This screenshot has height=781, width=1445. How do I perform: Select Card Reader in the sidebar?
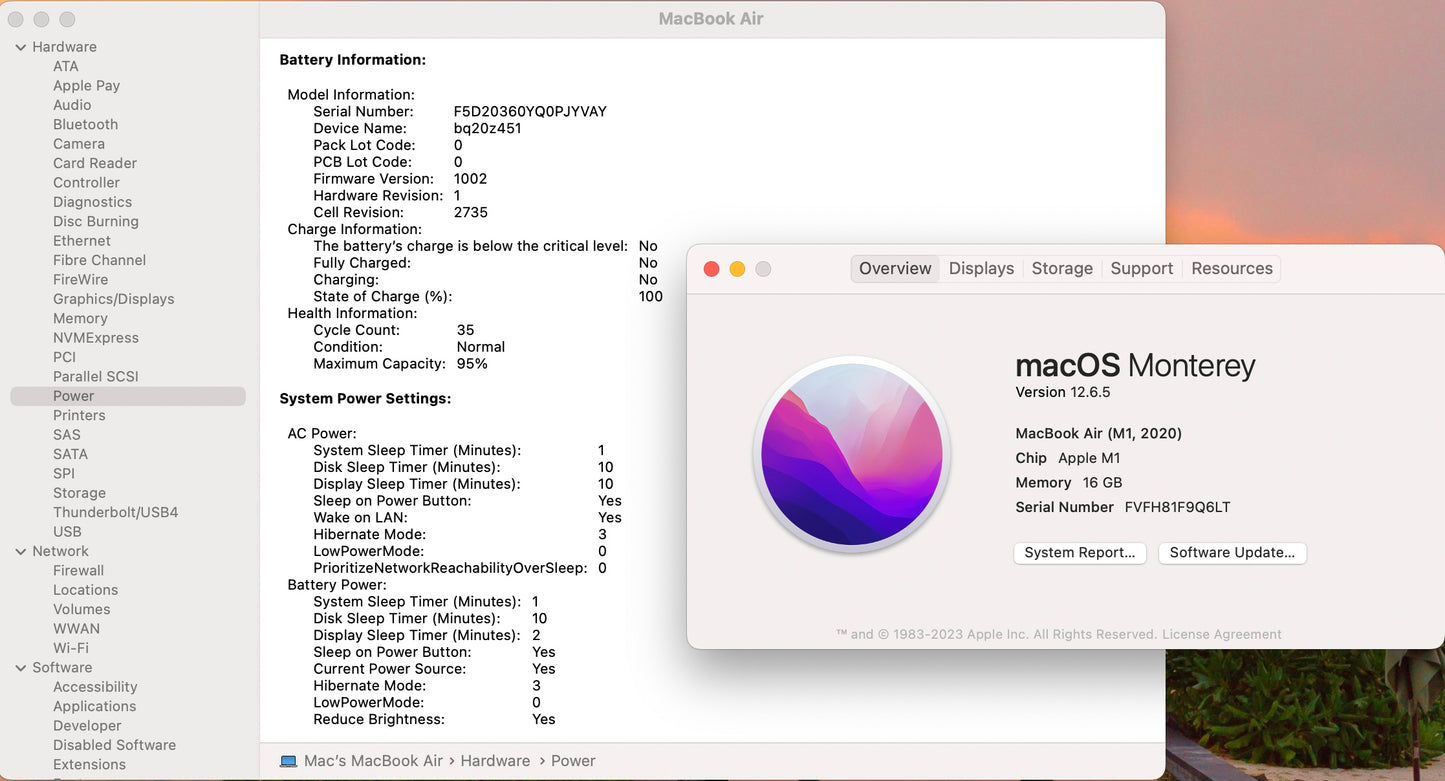point(95,163)
